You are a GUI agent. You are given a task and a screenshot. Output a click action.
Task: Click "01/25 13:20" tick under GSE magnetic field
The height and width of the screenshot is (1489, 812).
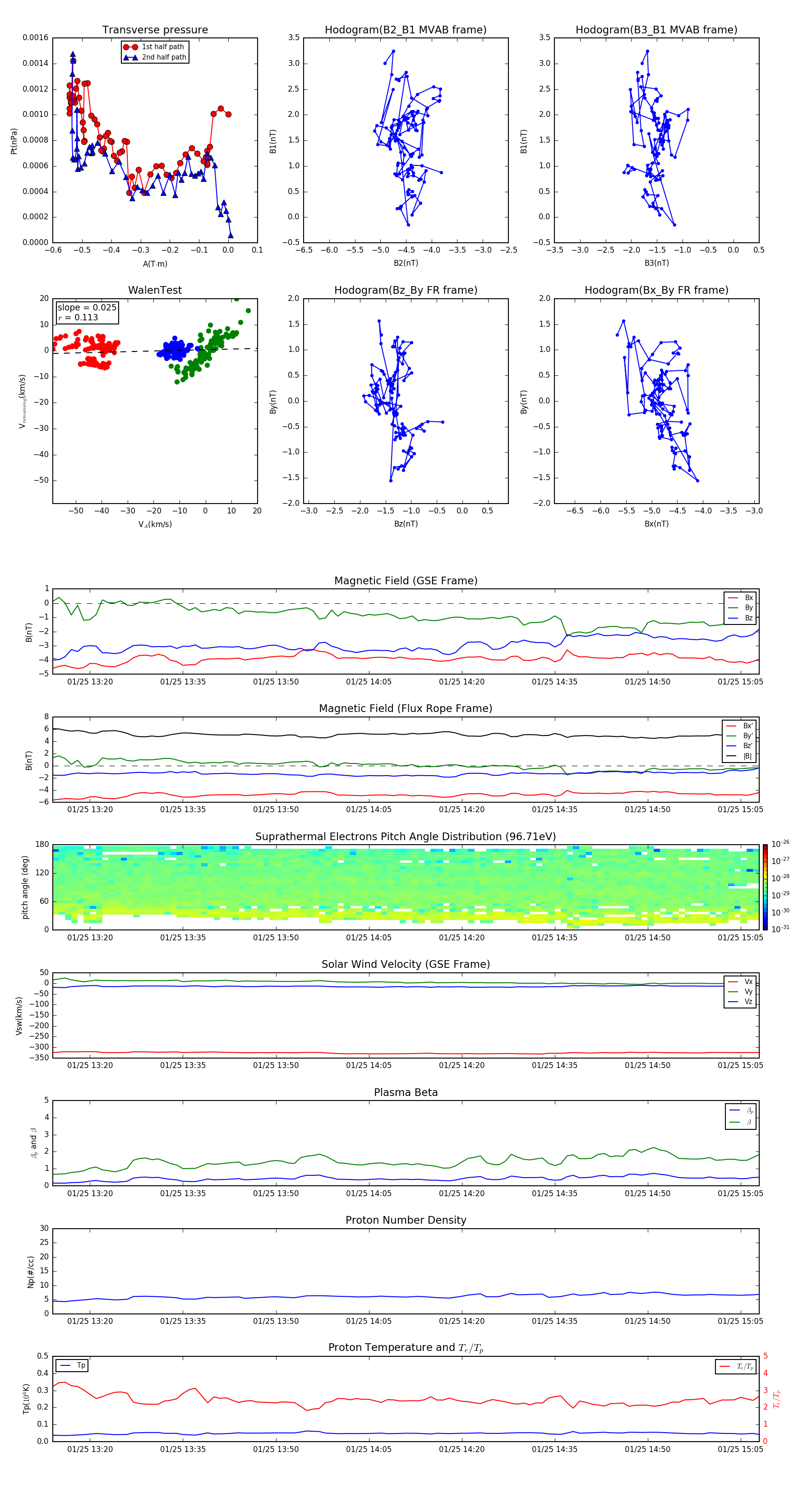click(x=90, y=682)
